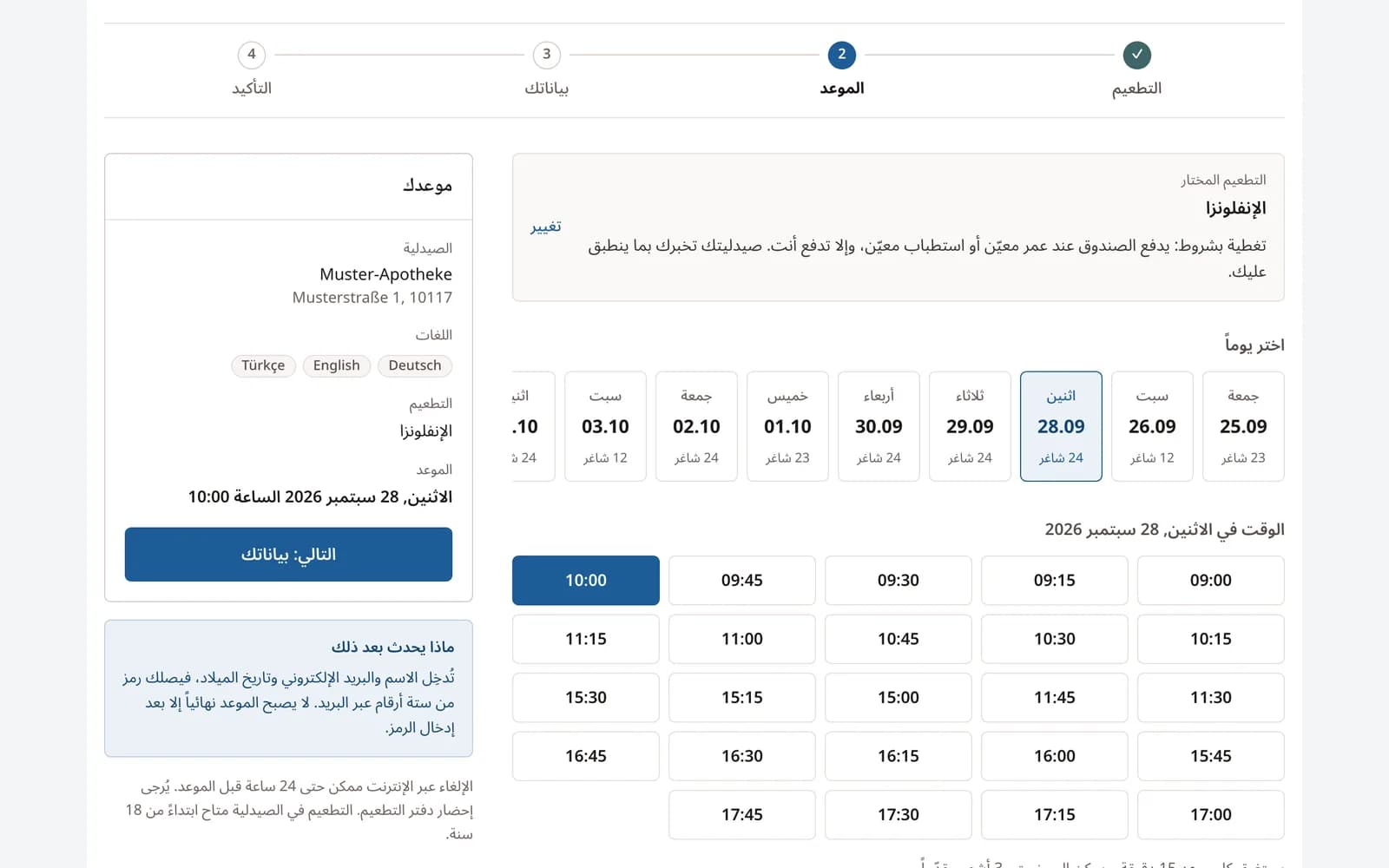The width and height of the screenshot is (1389, 868).
Task: Select the 09:00 time slot
Action: [1210, 580]
